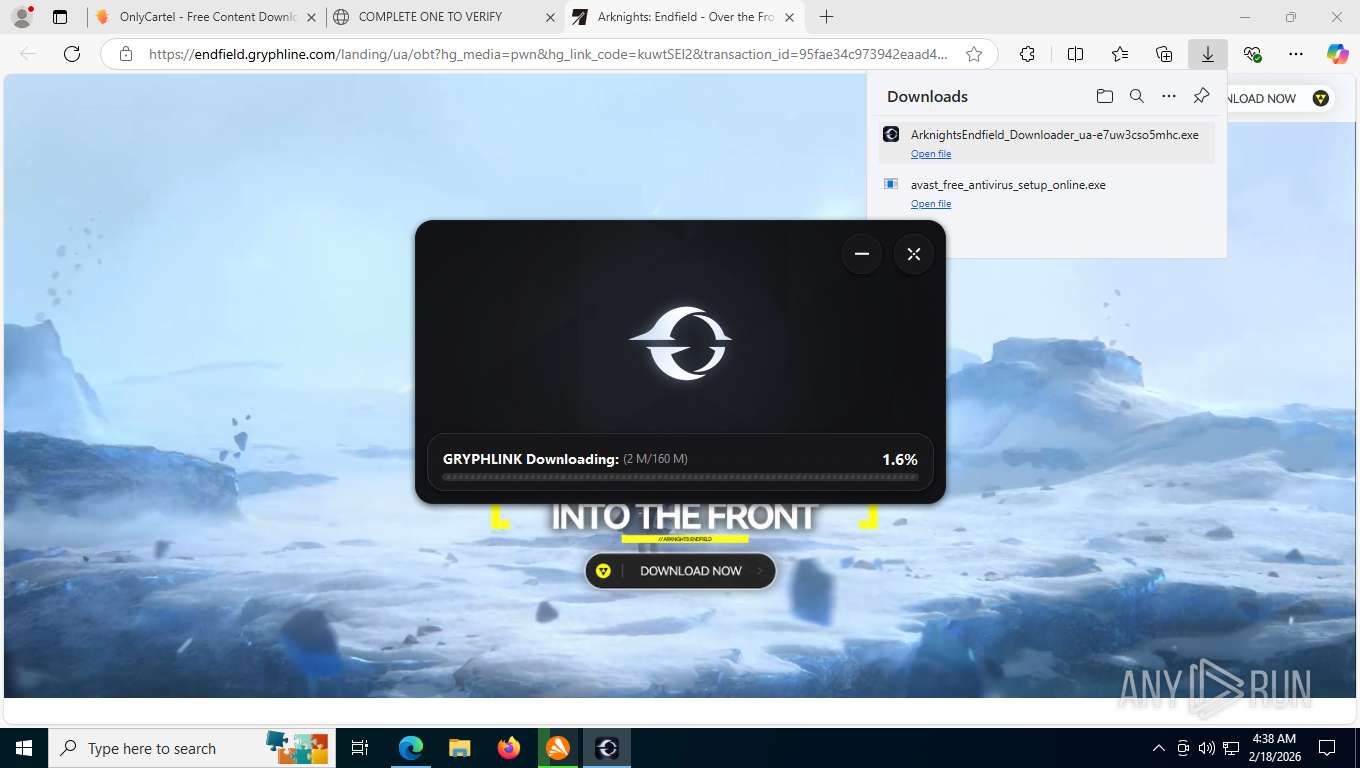
Task: Toggle the Downloads toolbar button
Action: click(x=1208, y=54)
